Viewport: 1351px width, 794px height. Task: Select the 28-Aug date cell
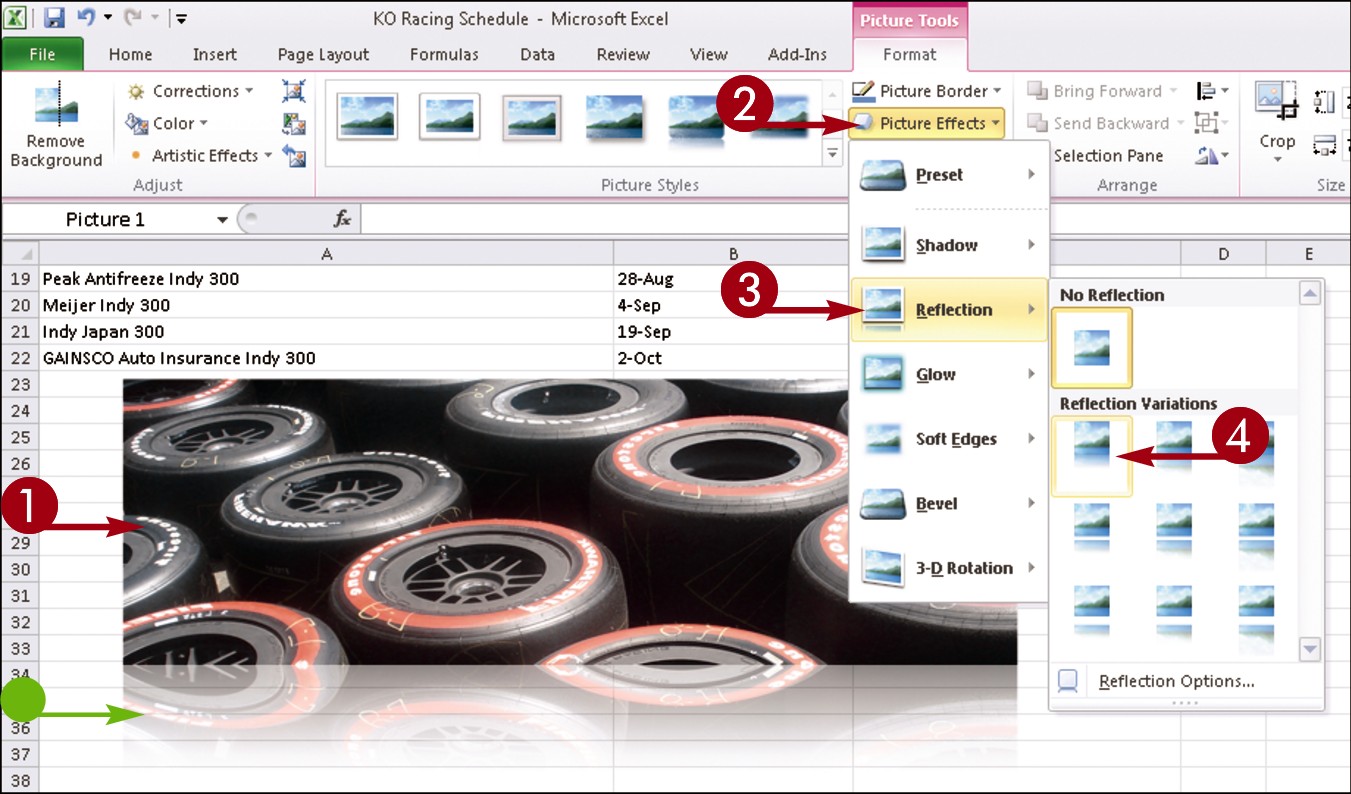[x=733, y=279]
